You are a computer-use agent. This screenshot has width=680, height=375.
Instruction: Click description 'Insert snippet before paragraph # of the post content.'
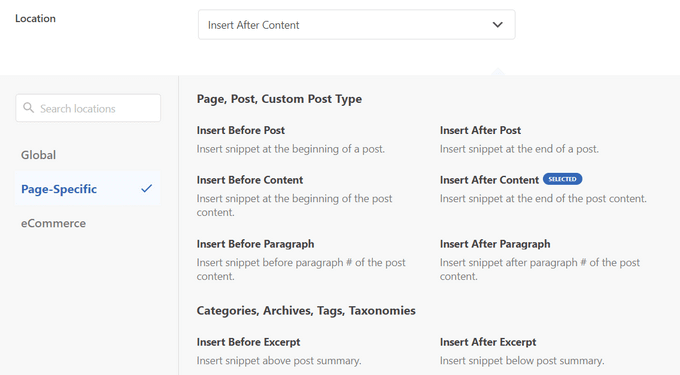pos(301,269)
